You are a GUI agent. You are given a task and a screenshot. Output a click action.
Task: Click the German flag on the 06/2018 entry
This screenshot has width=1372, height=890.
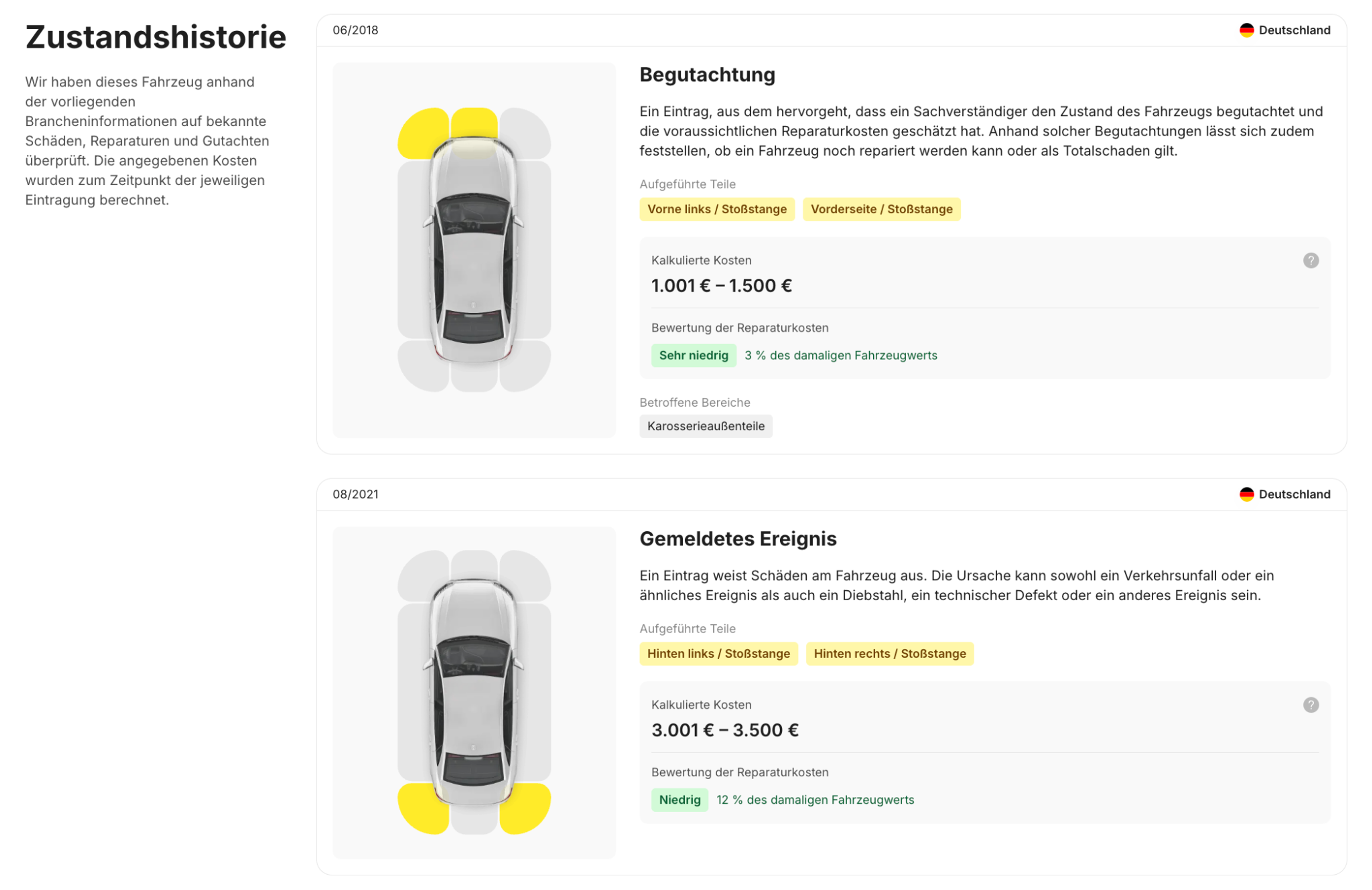[x=1246, y=30]
